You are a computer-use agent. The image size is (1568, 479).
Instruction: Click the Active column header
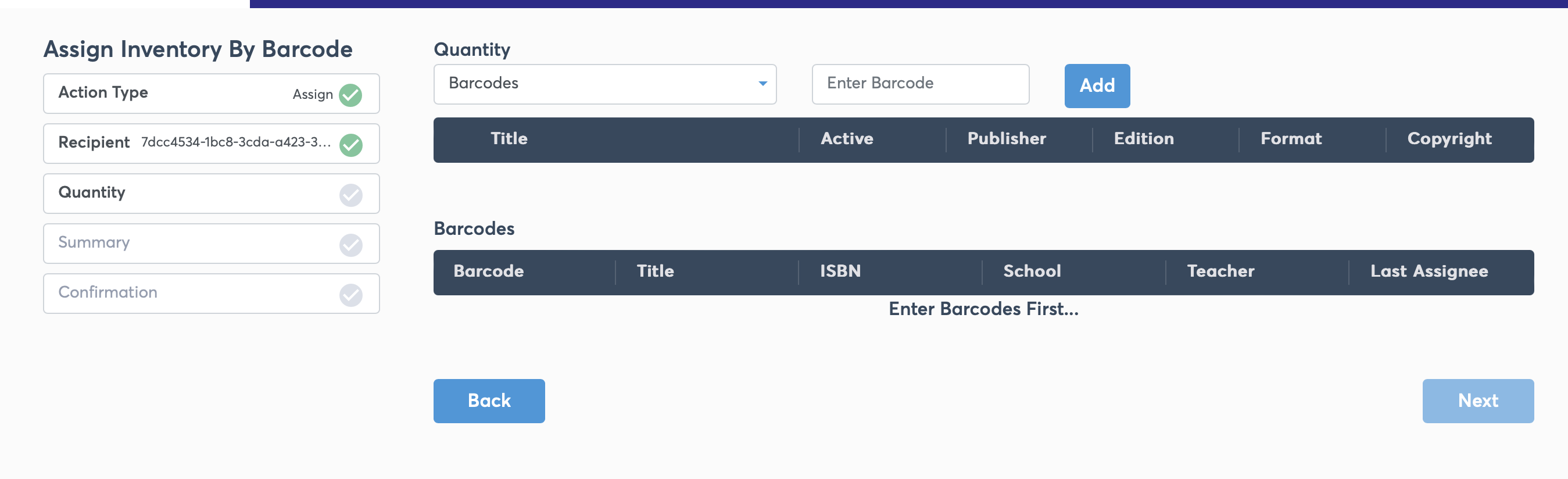pos(847,139)
